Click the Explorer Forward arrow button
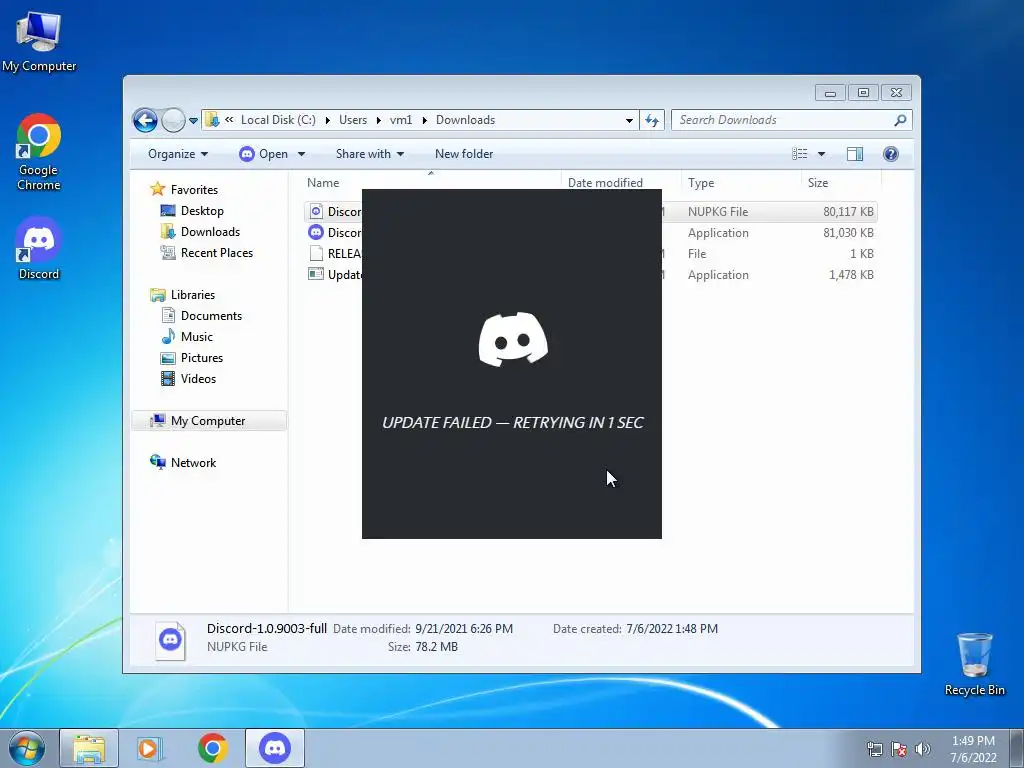The width and height of the screenshot is (1024, 768). [173, 120]
